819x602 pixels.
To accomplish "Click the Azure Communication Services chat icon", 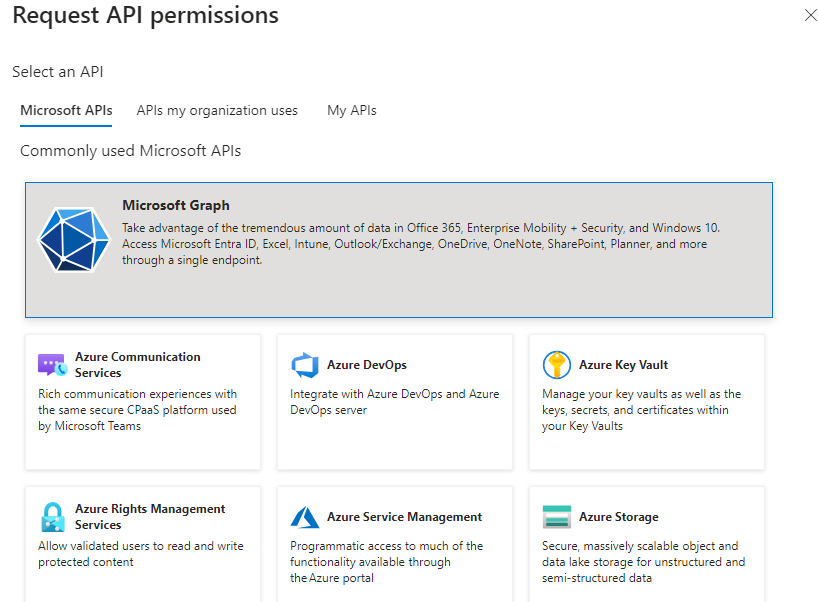I will (x=52, y=365).
